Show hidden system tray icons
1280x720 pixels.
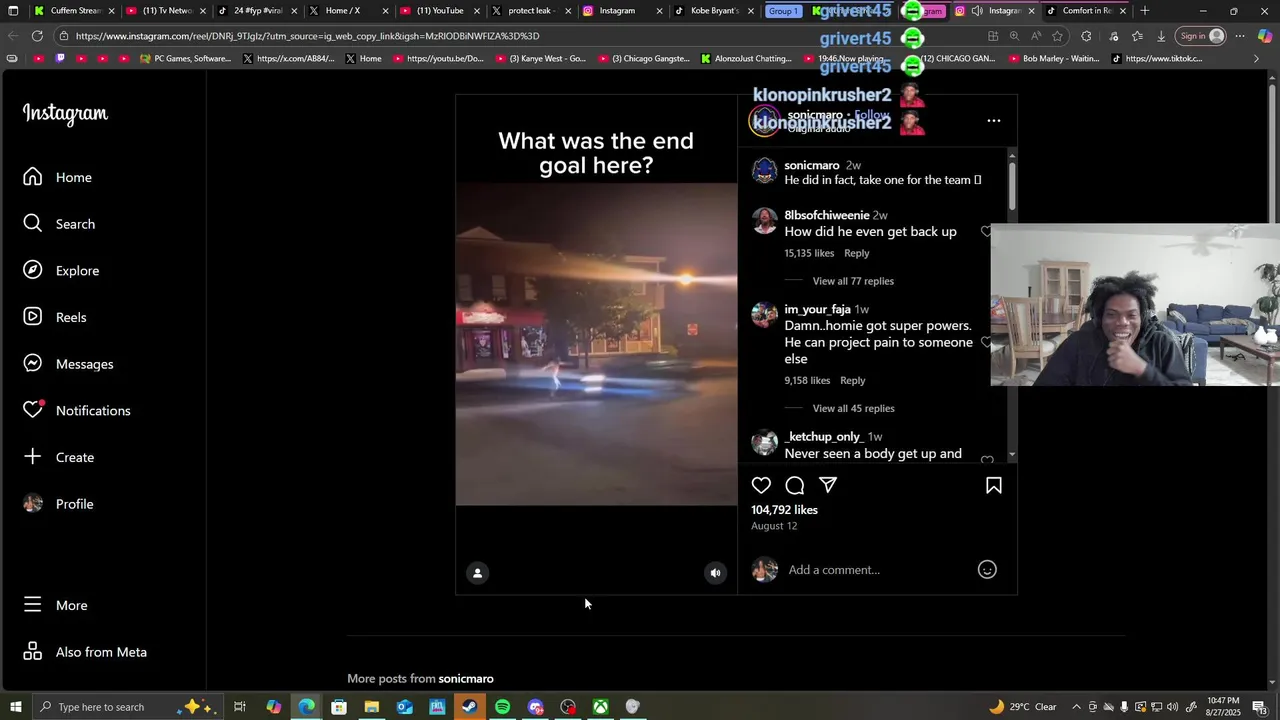pos(1076,707)
